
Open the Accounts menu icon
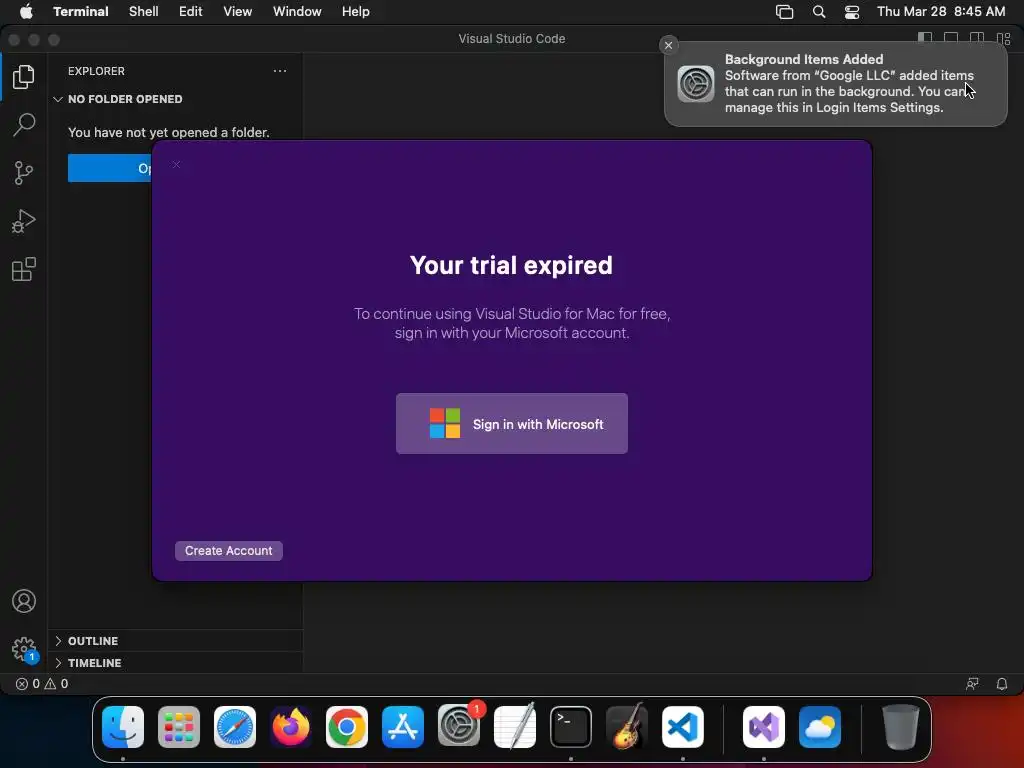[24, 601]
